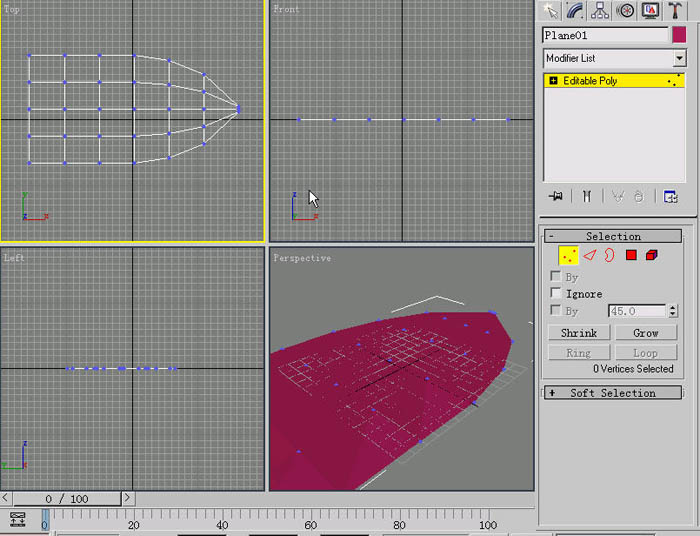Click the Shrink button
Image resolution: width=700 pixels, height=536 pixels.
point(579,333)
